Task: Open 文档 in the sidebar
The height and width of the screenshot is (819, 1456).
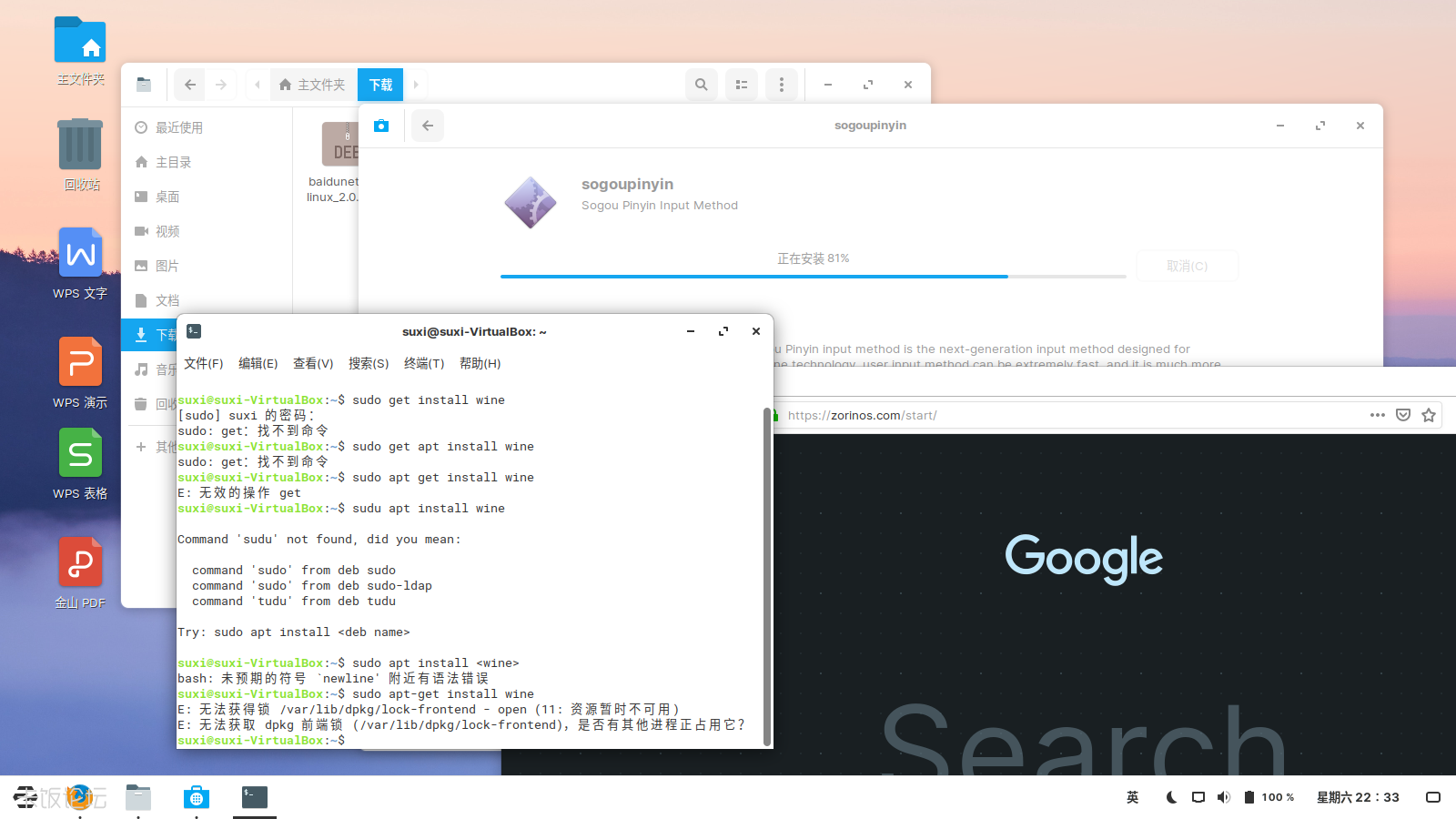Action: tap(207, 300)
